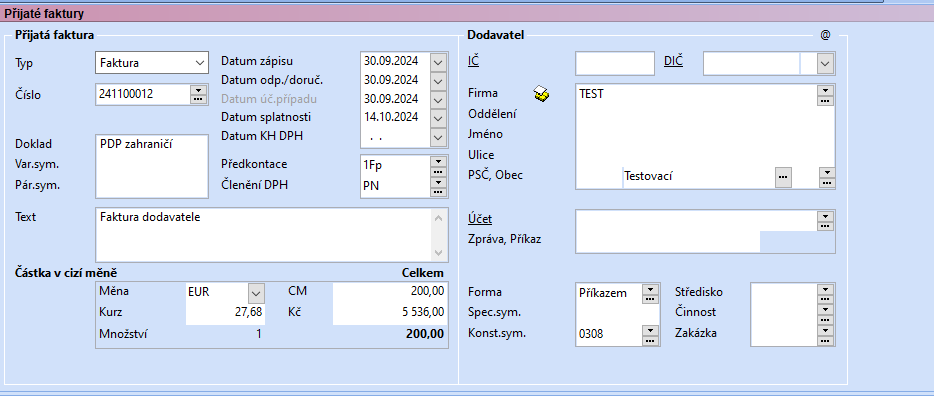Image resolution: width=934 pixels, height=396 pixels.
Task: Expand the Členění DPH list arrow
Action: click(x=438, y=182)
